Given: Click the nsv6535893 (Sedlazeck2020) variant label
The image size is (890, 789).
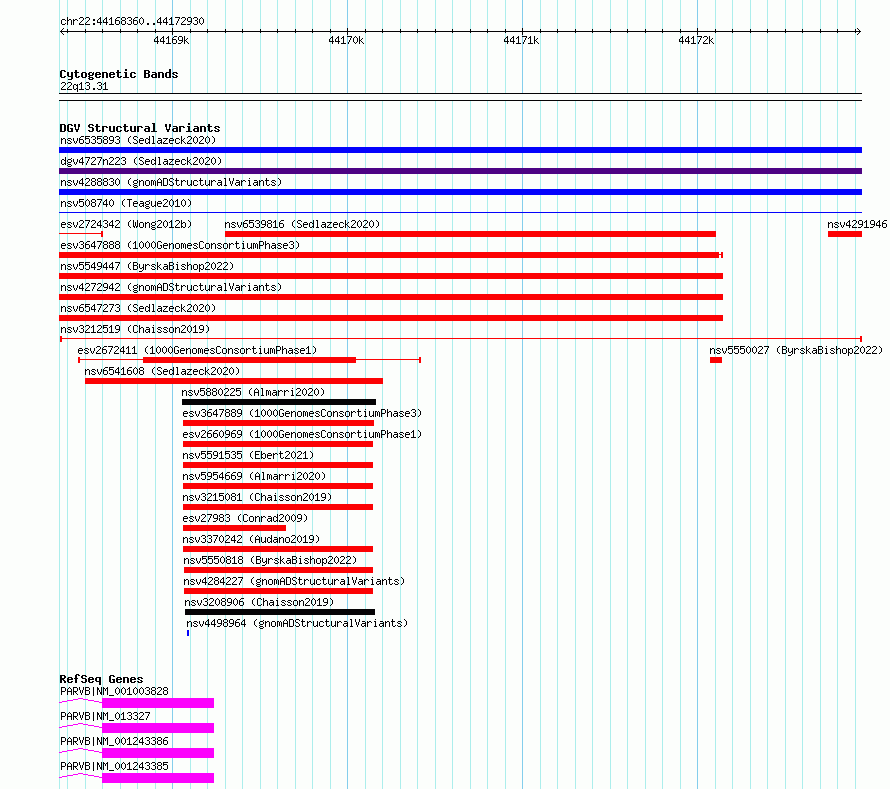Looking at the screenshot, I should (x=138, y=140).
